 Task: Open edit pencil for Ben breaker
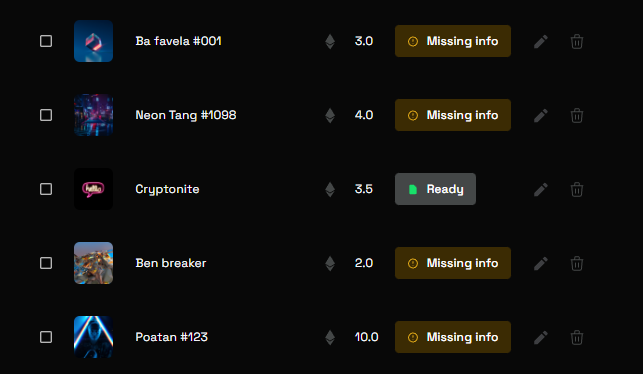(x=541, y=263)
